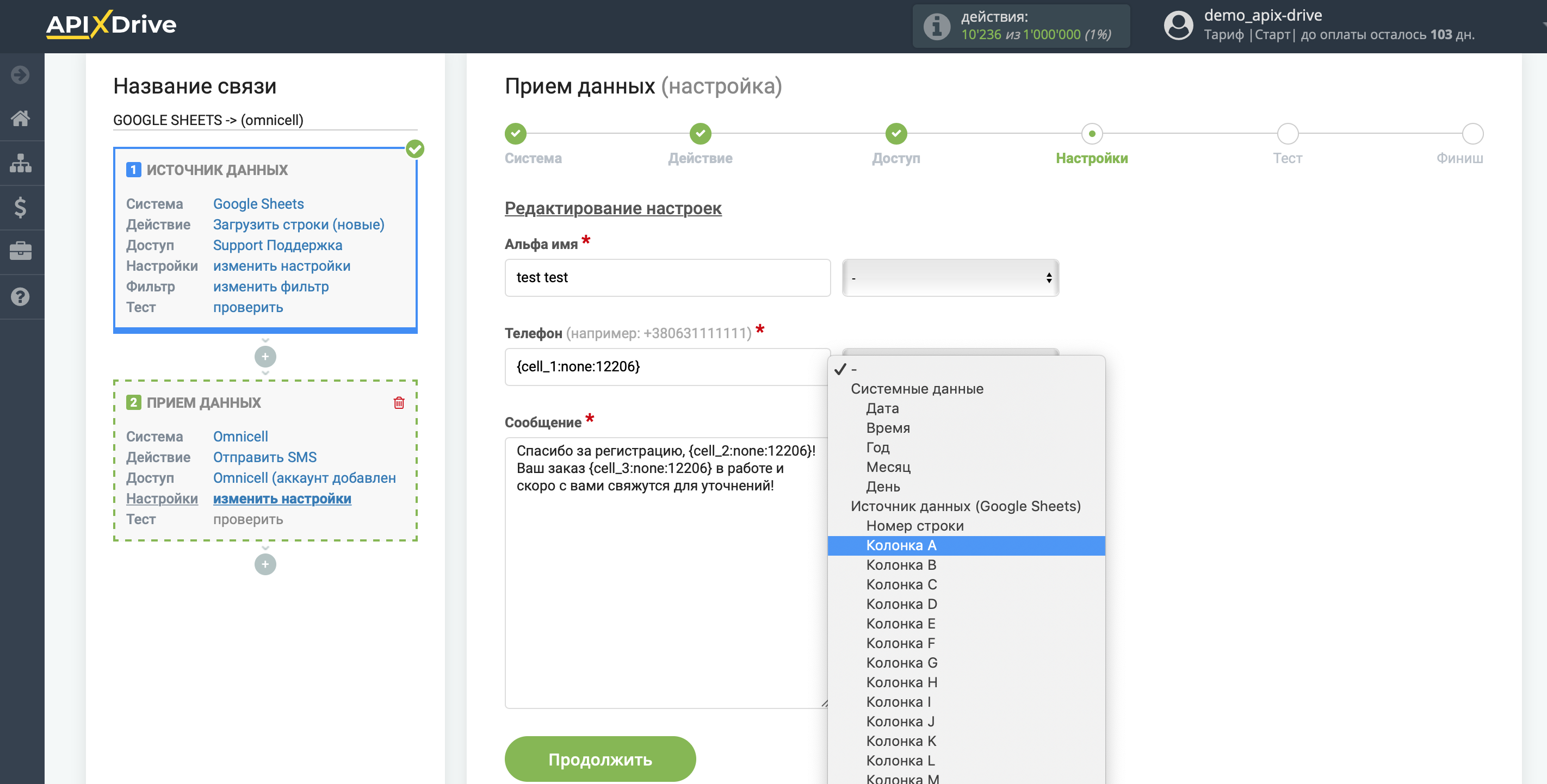Viewport: 1547px width, 784px height.
Task: Select Колонка D in dropdown
Action: coord(966,605)
